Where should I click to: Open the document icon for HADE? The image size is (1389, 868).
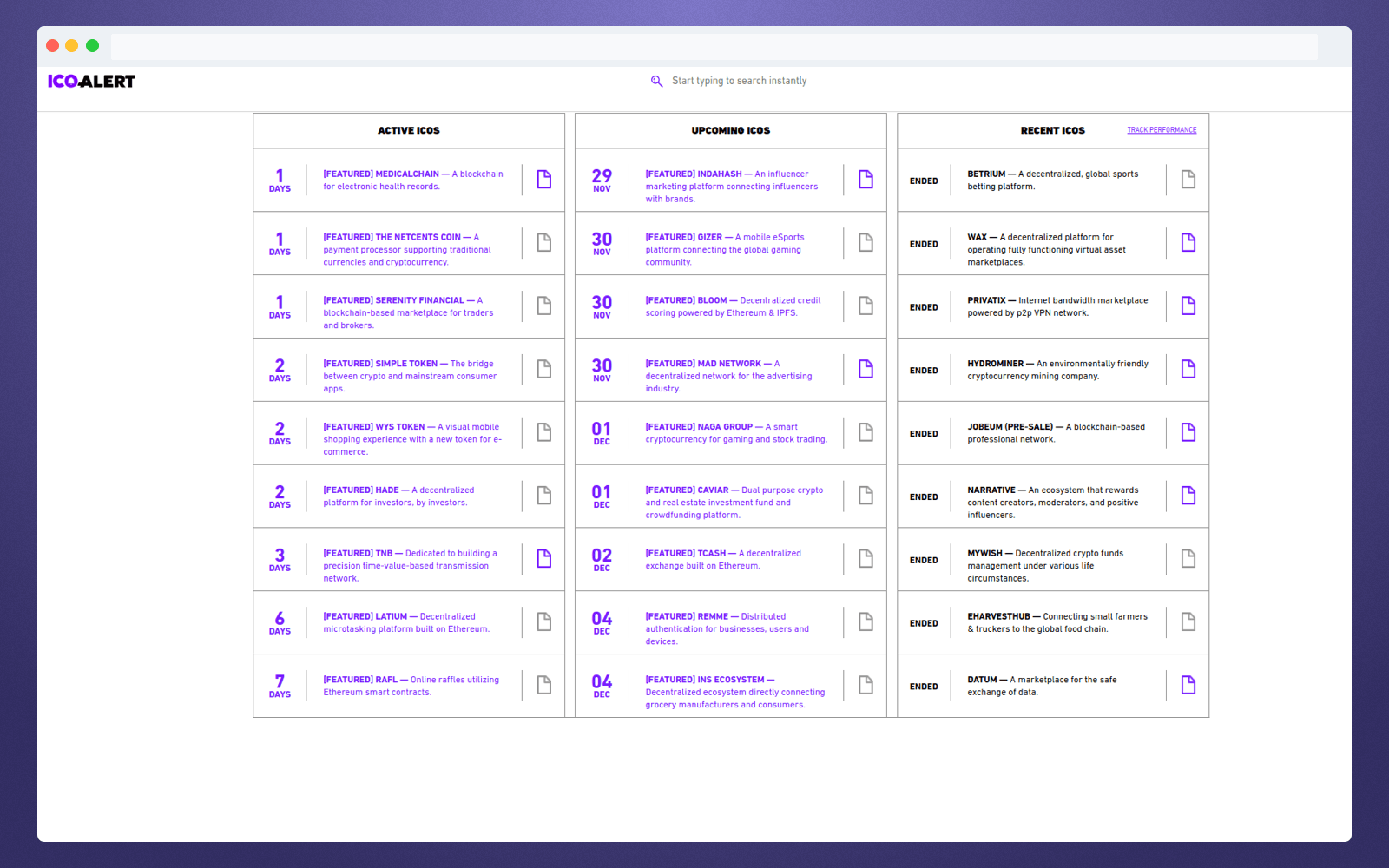544,496
